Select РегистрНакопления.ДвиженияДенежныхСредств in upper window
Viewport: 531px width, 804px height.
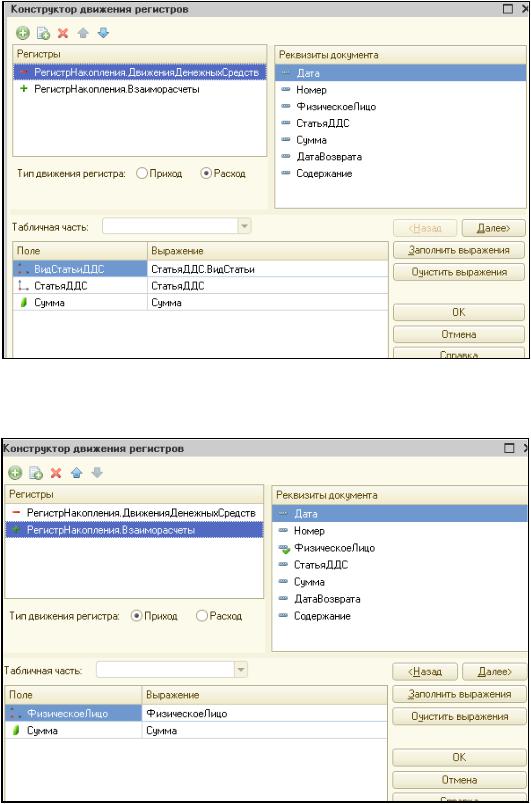click(139, 73)
